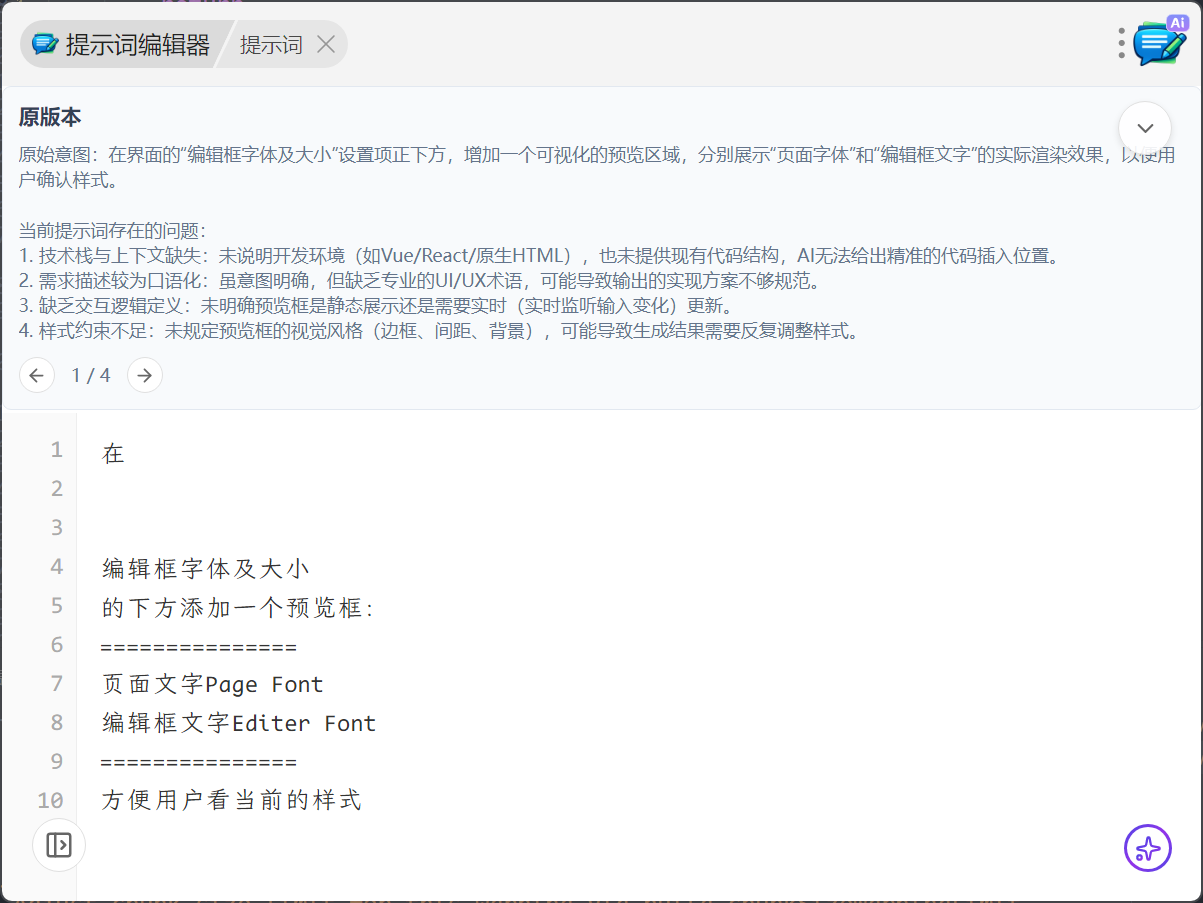Go to next version arrow
The width and height of the screenshot is (1203, 903).
point(145,376)
